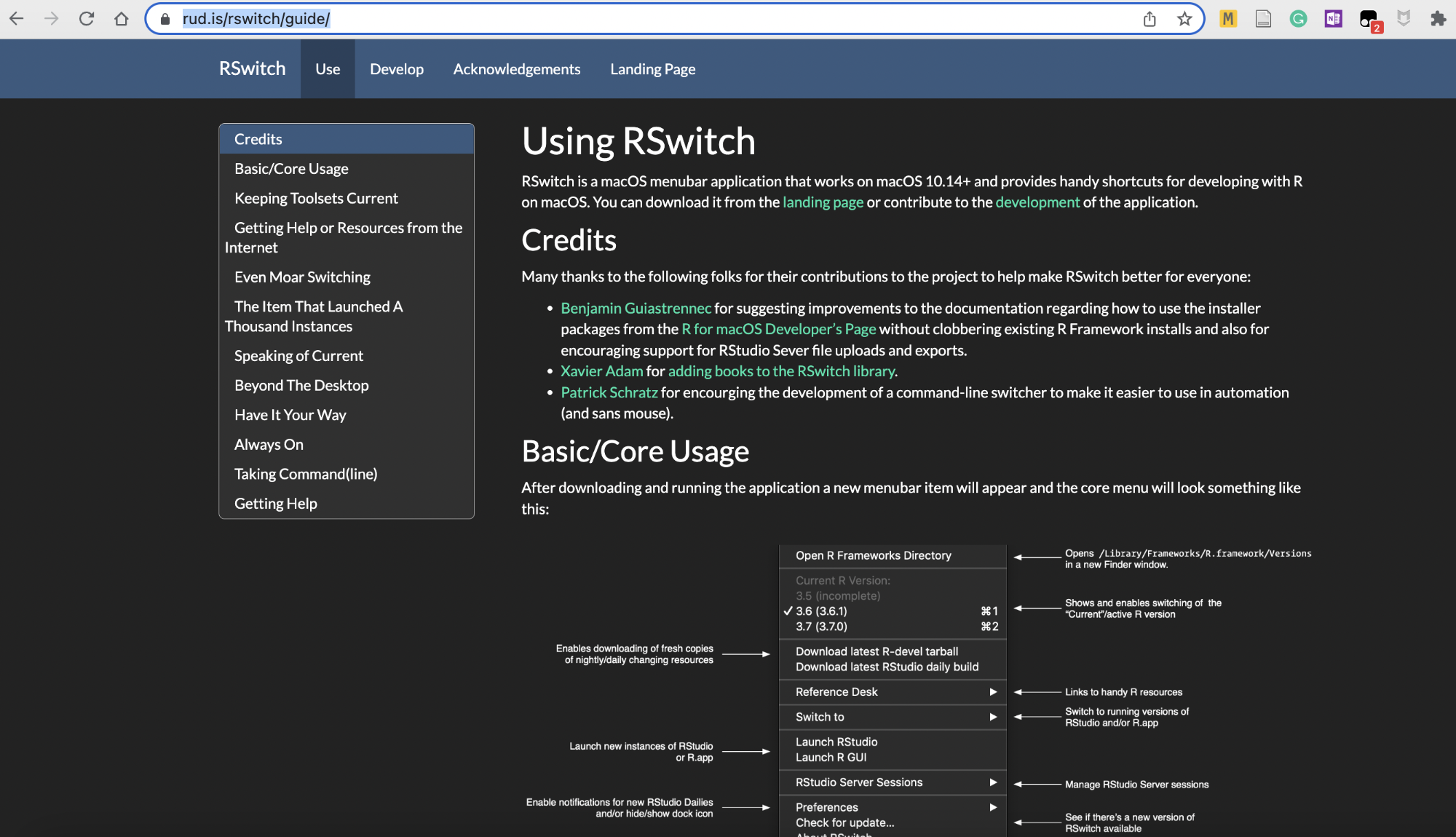Click the browser forward arrow
Image resolution: width=1456 pixels, height=837 pixels.
(x=51, y=19)
